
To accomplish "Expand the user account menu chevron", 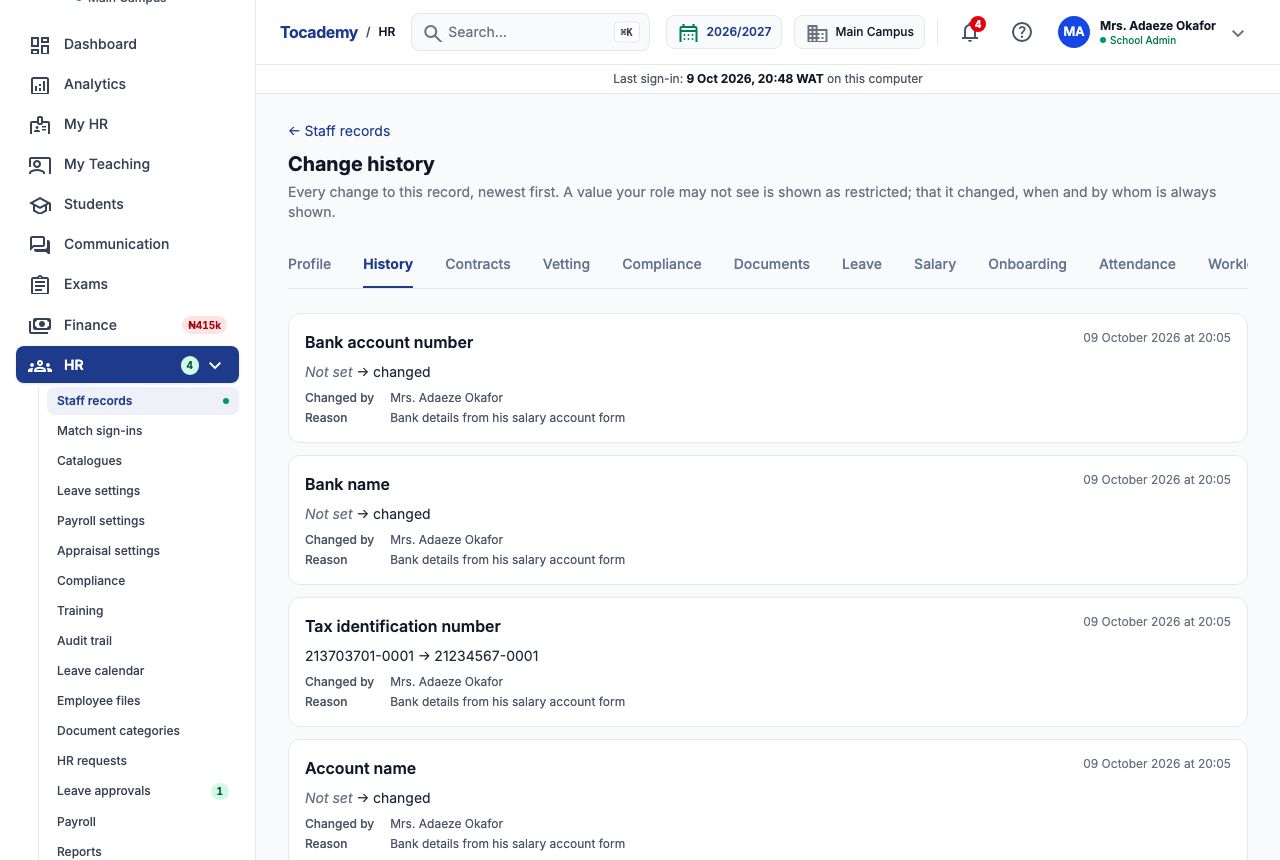I will point(1238,33).
